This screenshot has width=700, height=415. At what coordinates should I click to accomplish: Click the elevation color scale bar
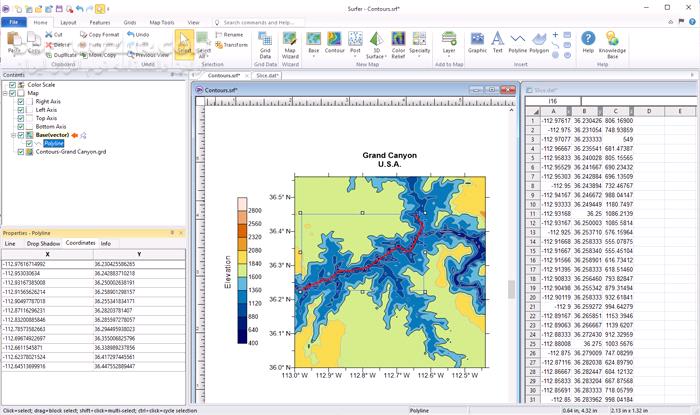[242, 272]
